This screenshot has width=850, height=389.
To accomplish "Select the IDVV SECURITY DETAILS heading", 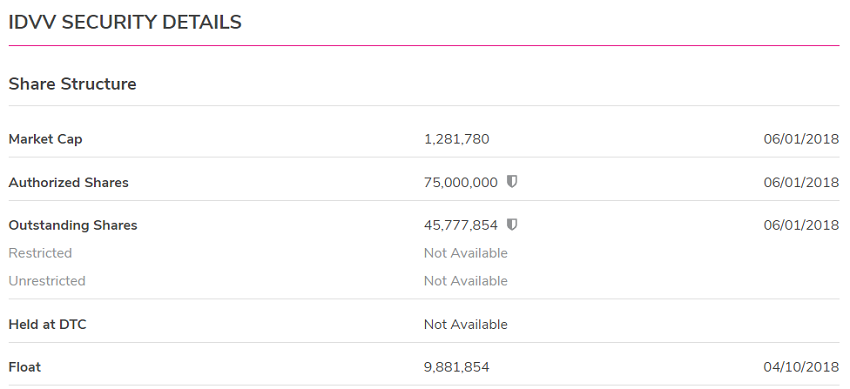I will coord(125,22).
